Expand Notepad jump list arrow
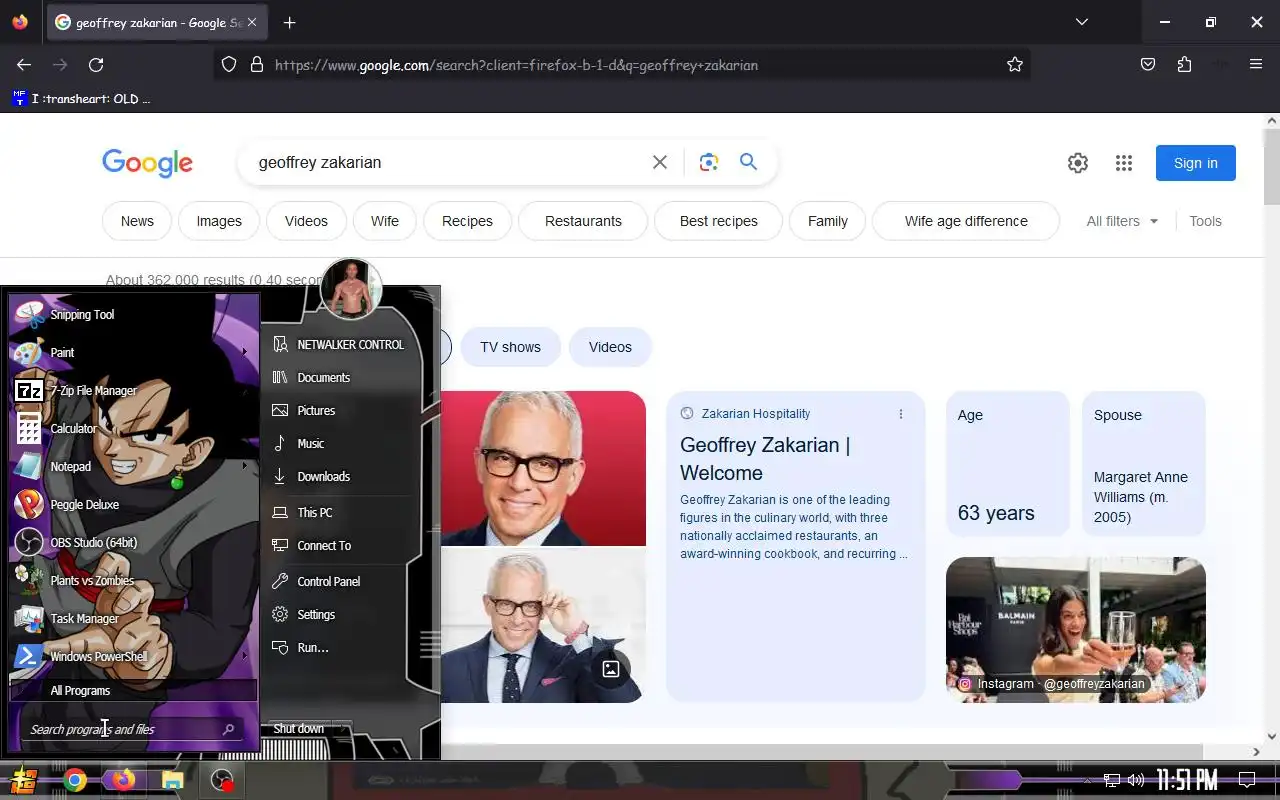This screenshot has height=800, width=1280. coord(244,466)
